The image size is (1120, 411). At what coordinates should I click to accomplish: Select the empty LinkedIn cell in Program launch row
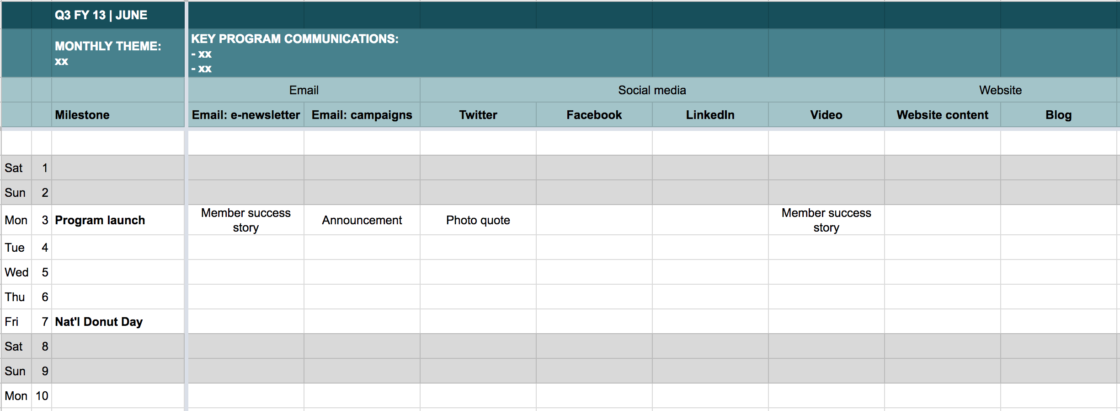point(710,220)
